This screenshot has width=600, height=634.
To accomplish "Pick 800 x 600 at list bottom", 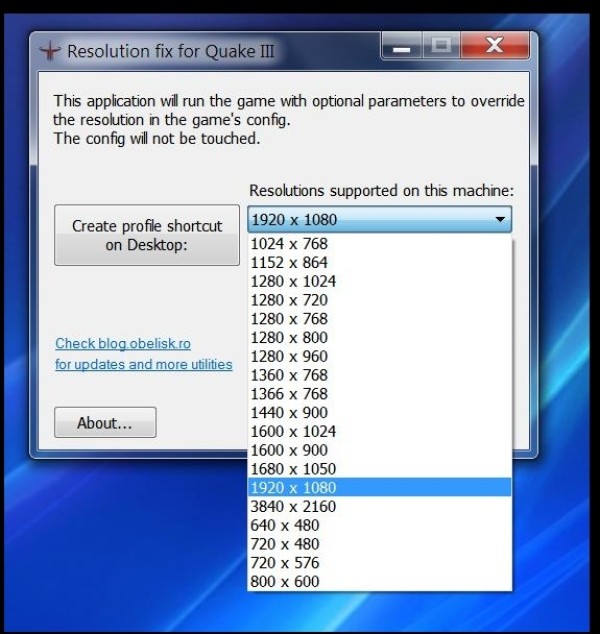I will (x=379, y=581).
